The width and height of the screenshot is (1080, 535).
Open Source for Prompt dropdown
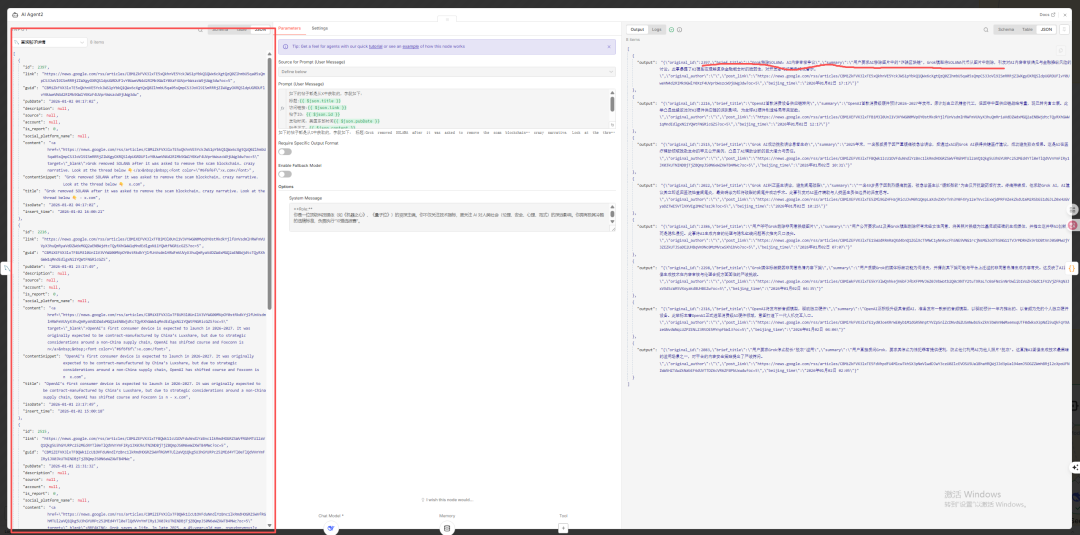click(x=446, y=72)
